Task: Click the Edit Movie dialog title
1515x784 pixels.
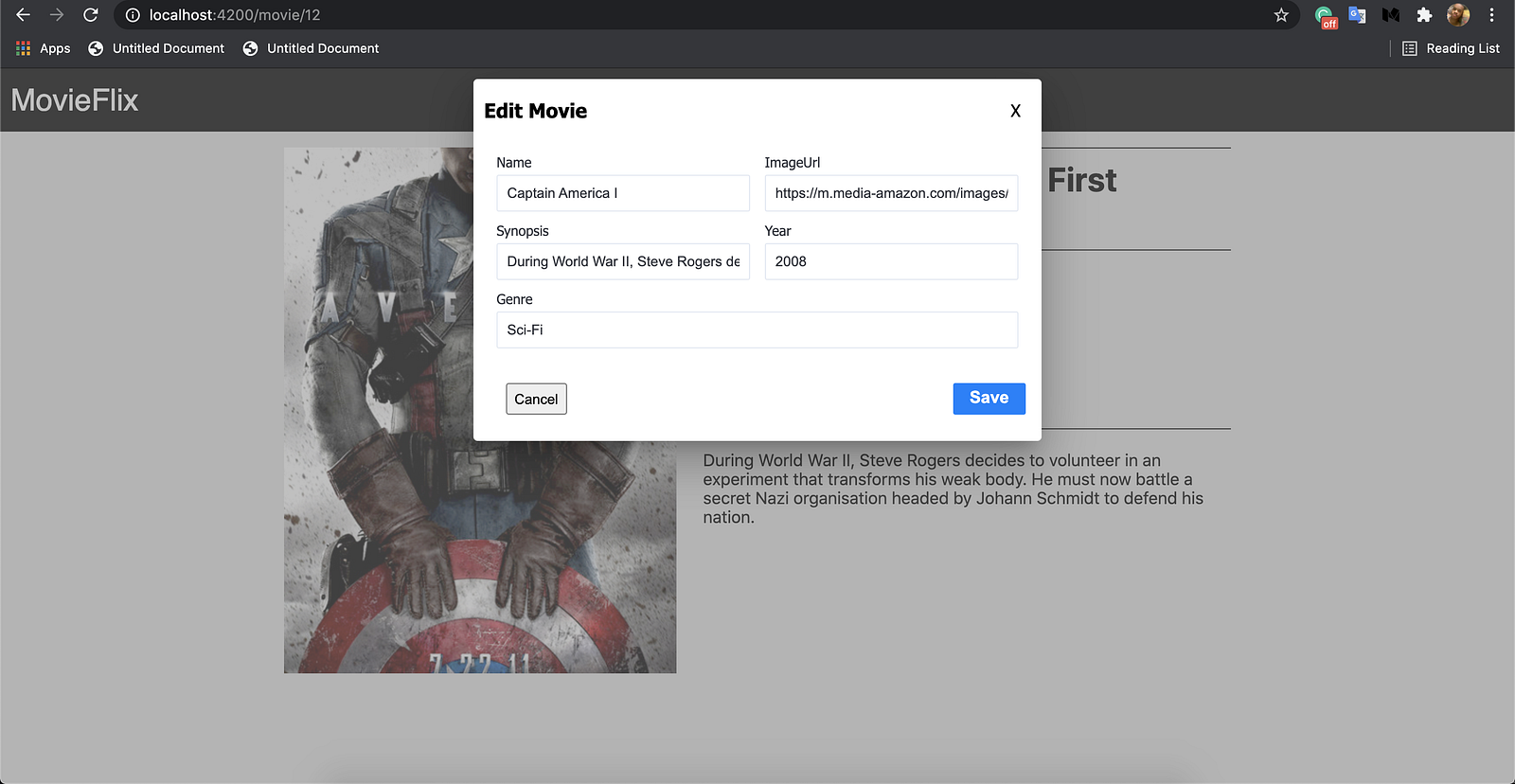Action: [536, 111]
